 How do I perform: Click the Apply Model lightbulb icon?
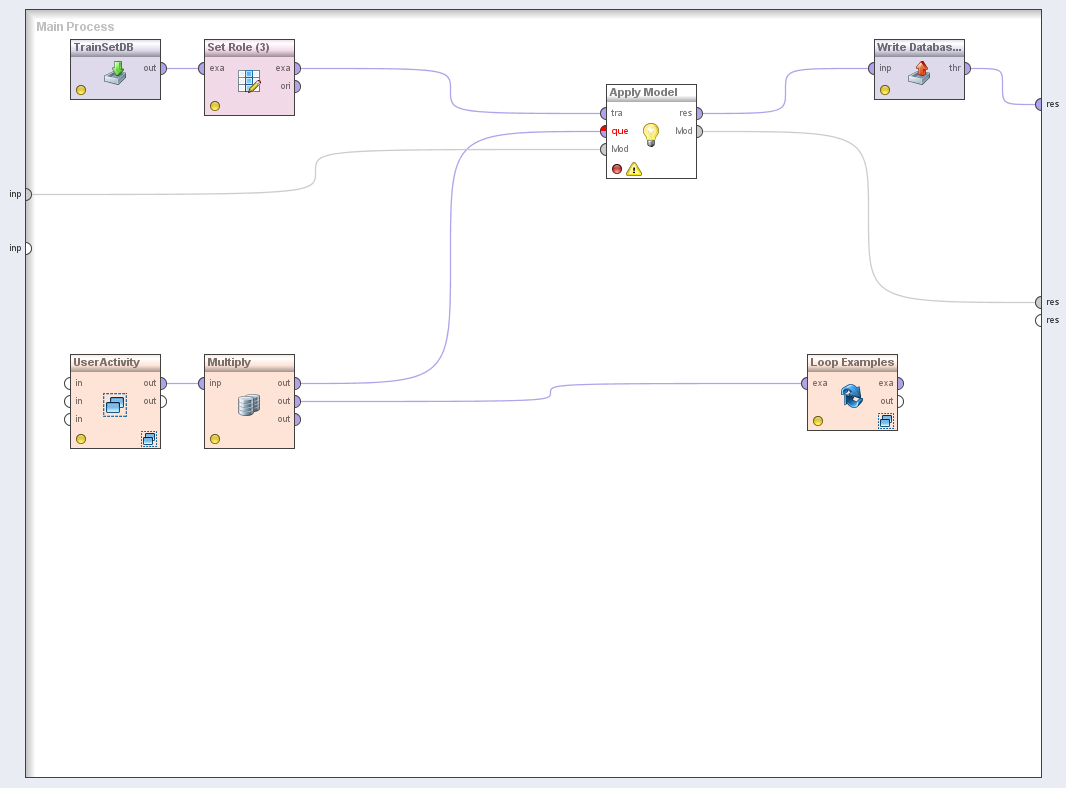(x=651, y=134)
